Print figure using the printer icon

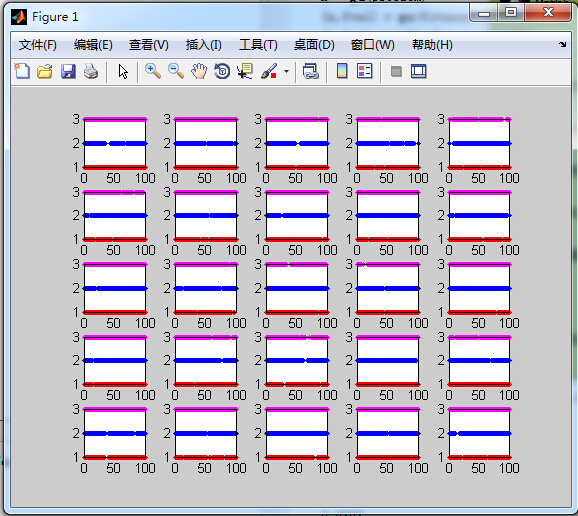point(91,71)
